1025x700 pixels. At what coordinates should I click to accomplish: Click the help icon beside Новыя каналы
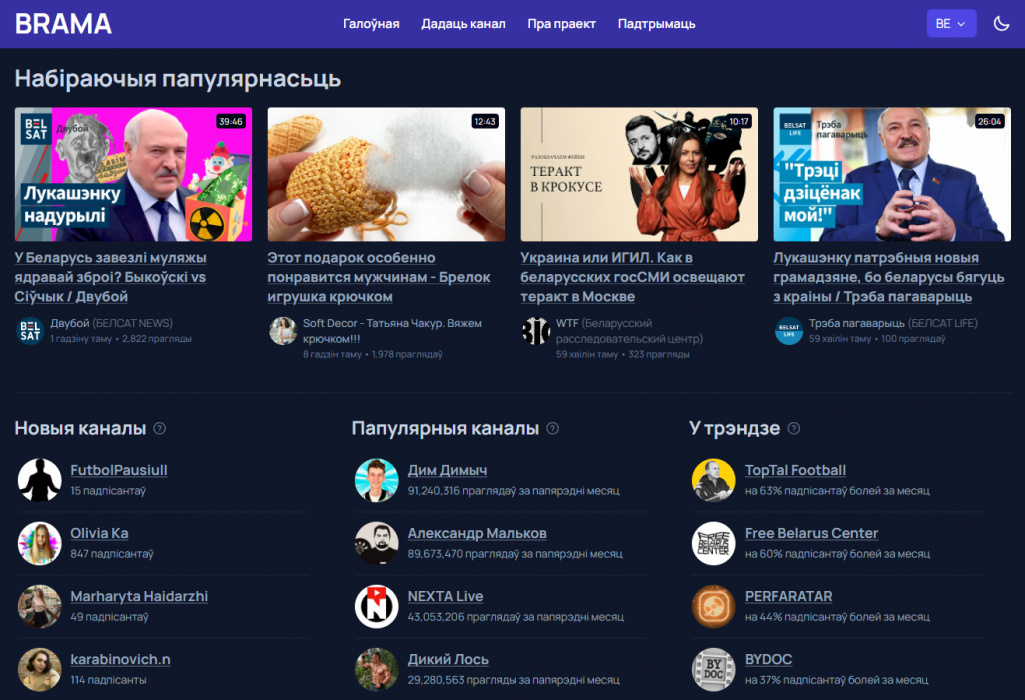pos(160,429)
